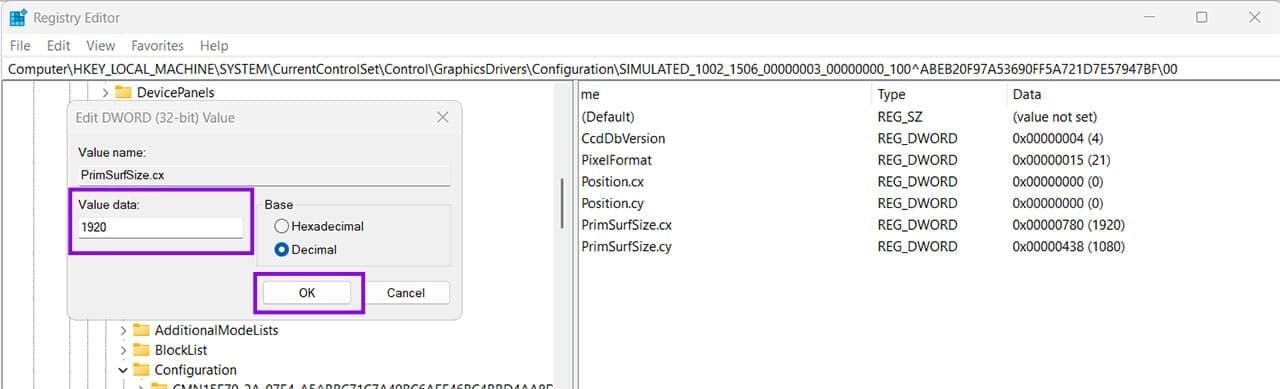Select the Hexadecimal base option
This screenshot has width=1280, height=389.
click(x=281, y=226)
